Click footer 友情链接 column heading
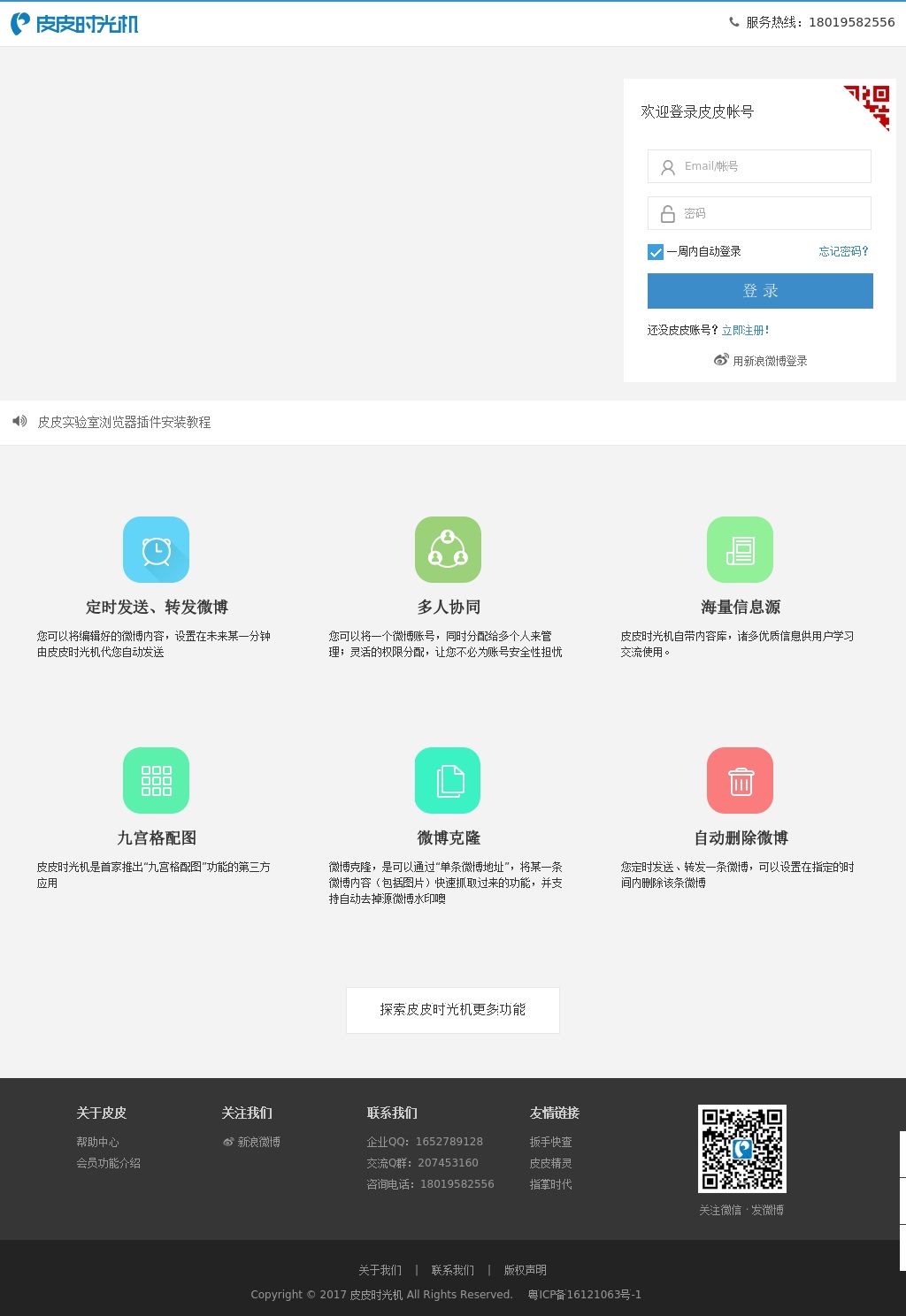This screenshot has width=906, height=1316. 554,1113
